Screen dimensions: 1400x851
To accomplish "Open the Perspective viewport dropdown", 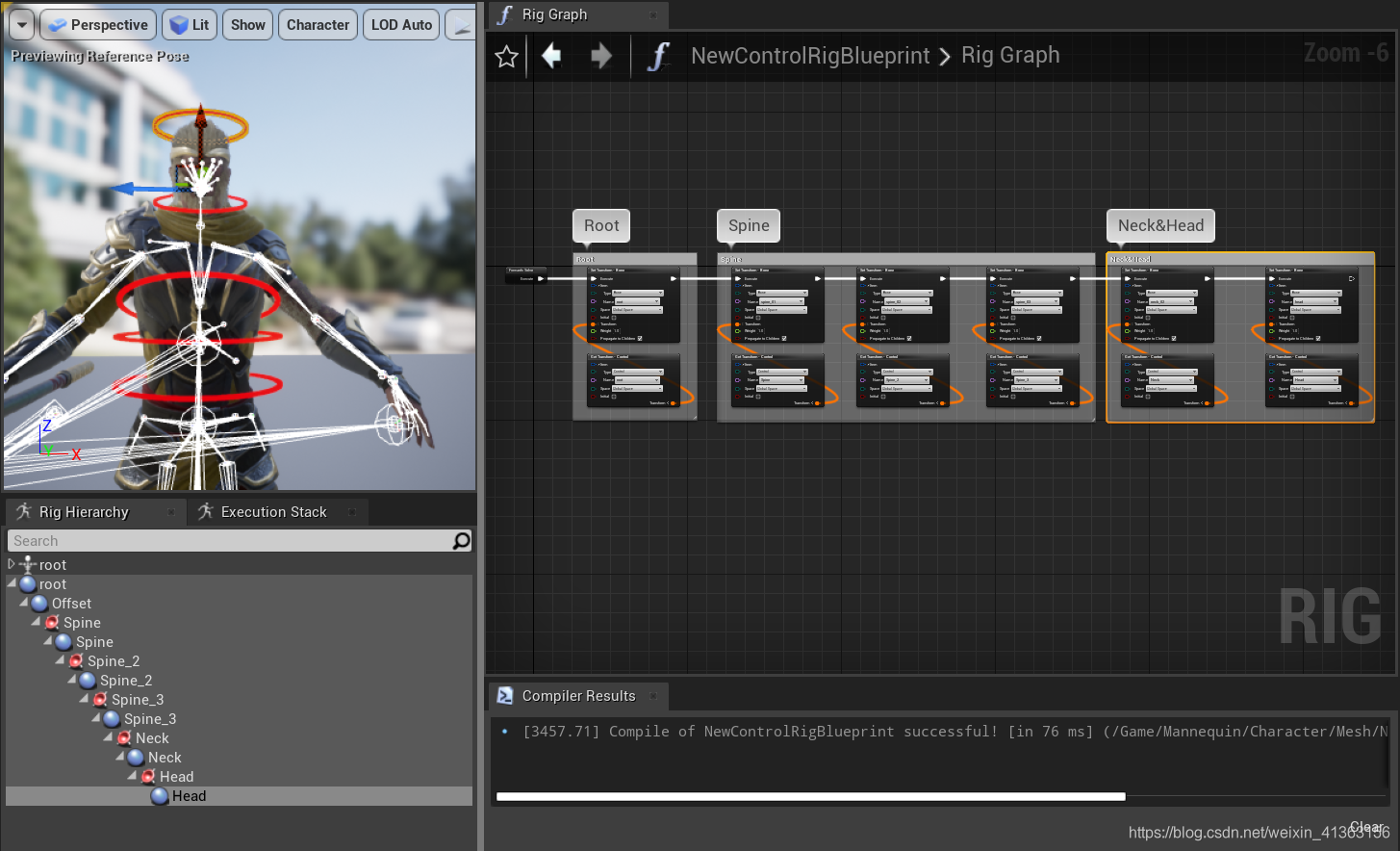I will coord(97,25).
